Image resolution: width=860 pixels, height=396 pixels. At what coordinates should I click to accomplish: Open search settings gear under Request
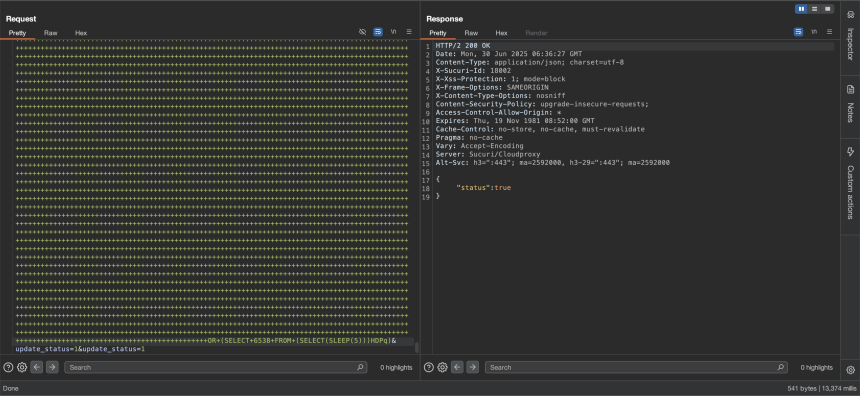point(22,367)
